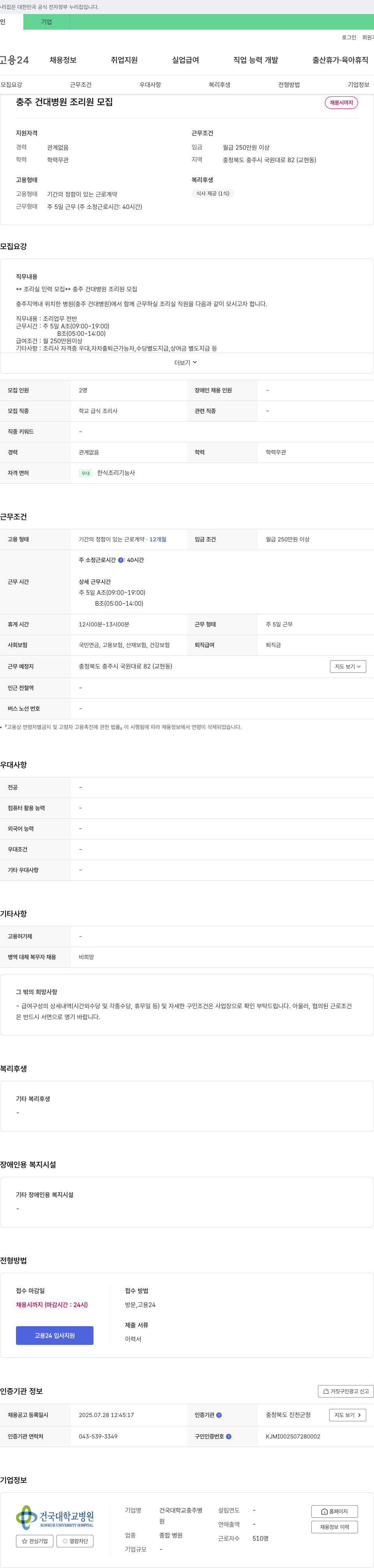This screenshot has height=1568, width=374.
Task: Select the phone number 043-539-3349
Action: pyautogui.click(x=98, y=1437)
